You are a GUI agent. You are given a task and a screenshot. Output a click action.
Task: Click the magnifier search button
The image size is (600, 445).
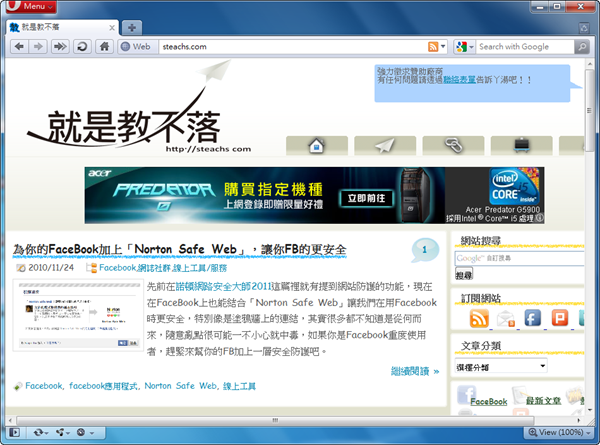[x=582, y=47]
